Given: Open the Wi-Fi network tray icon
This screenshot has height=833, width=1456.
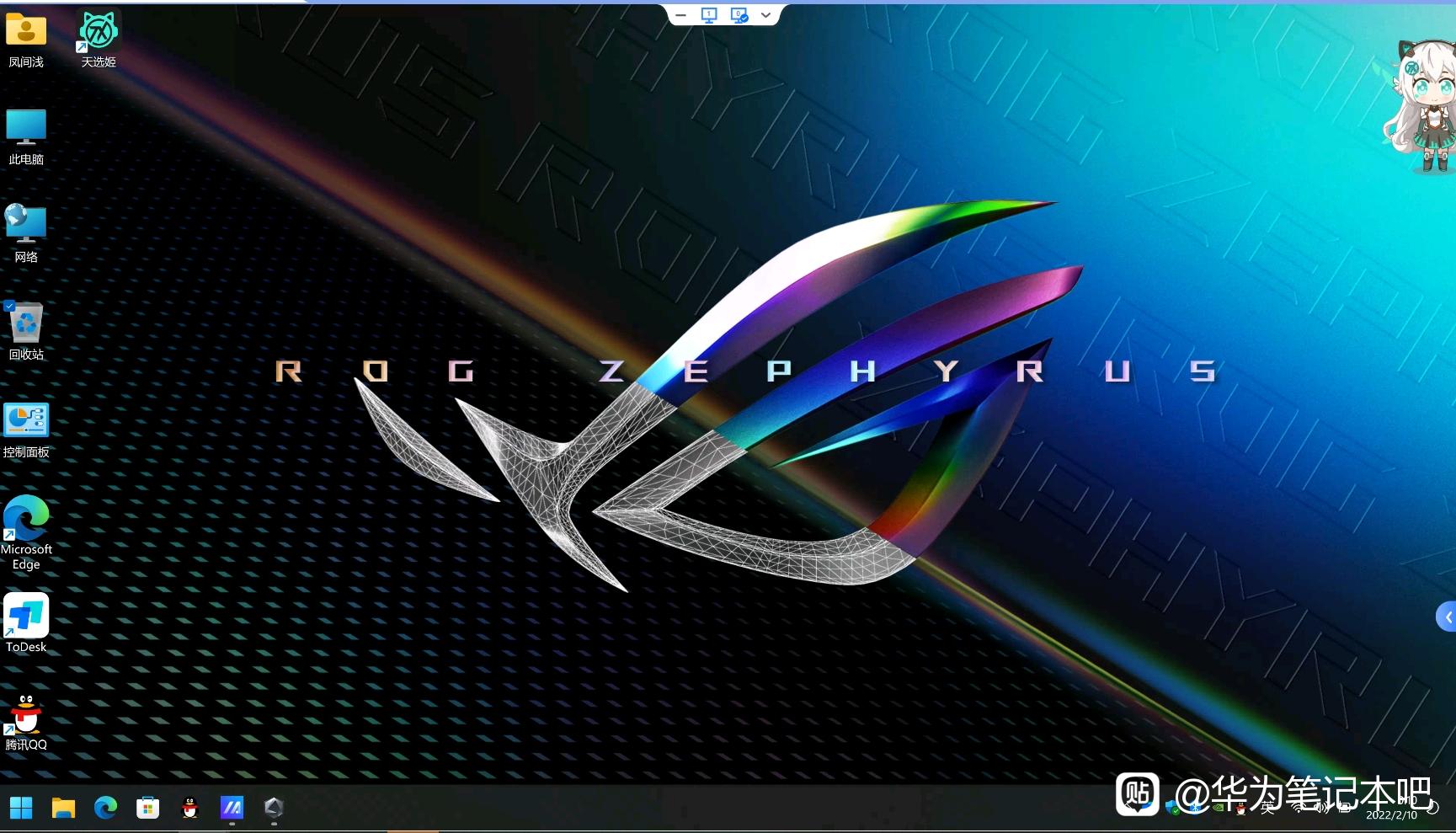Looking at the screenshot, I should 1299,808.
